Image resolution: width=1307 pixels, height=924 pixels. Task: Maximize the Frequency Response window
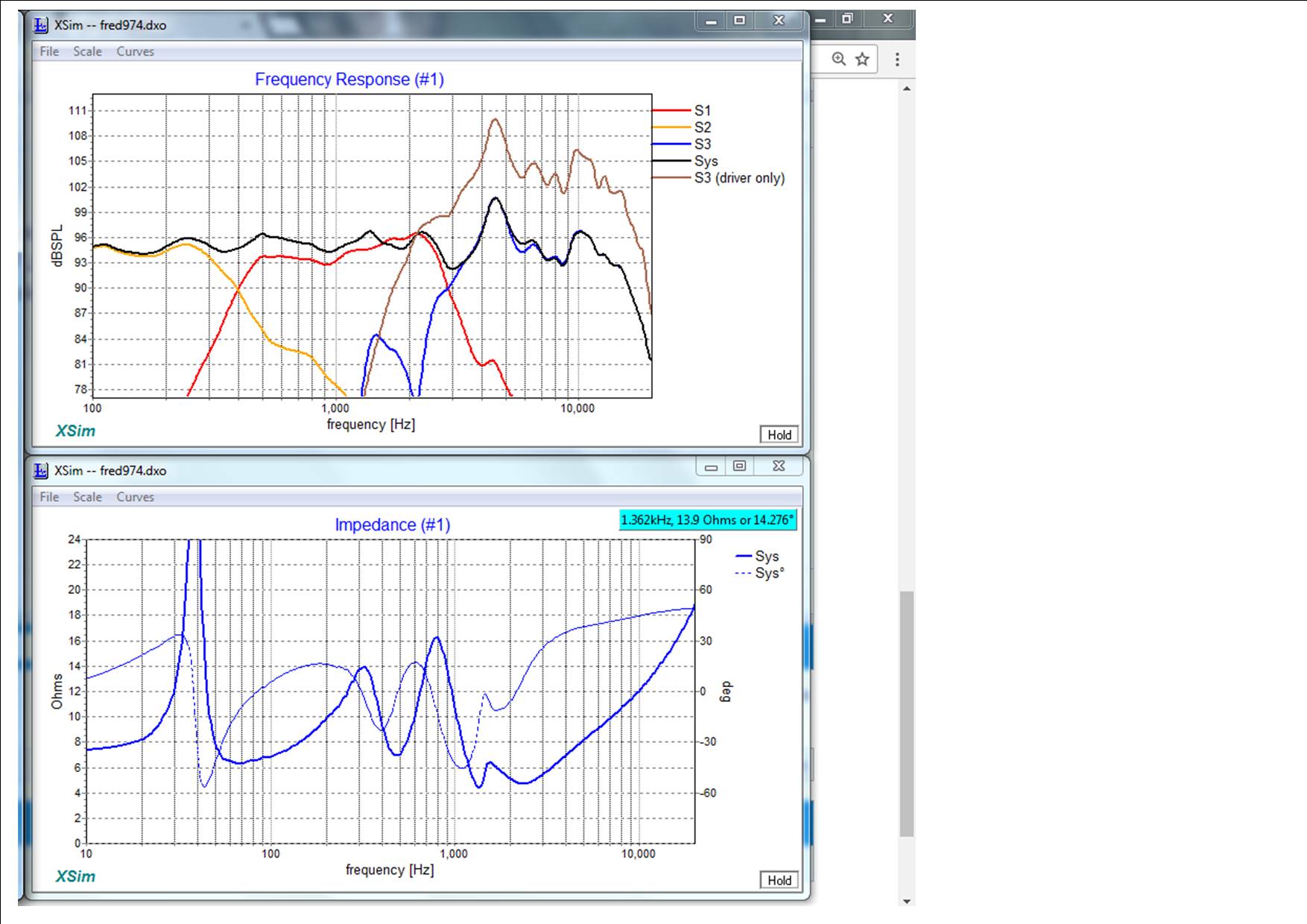(739, 21)
